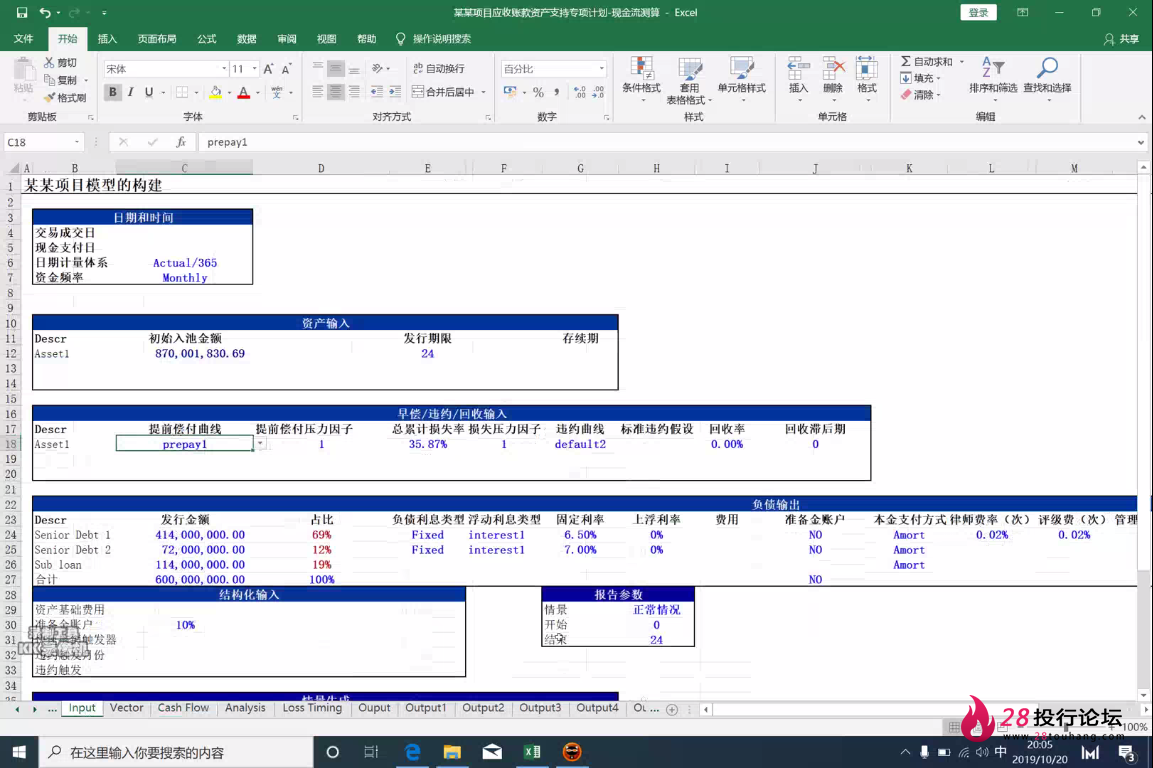Viewport: 1153px width, 768px height.
Task: Open the validation dropdown arrow beside prepay1
Action: point(260,444)
